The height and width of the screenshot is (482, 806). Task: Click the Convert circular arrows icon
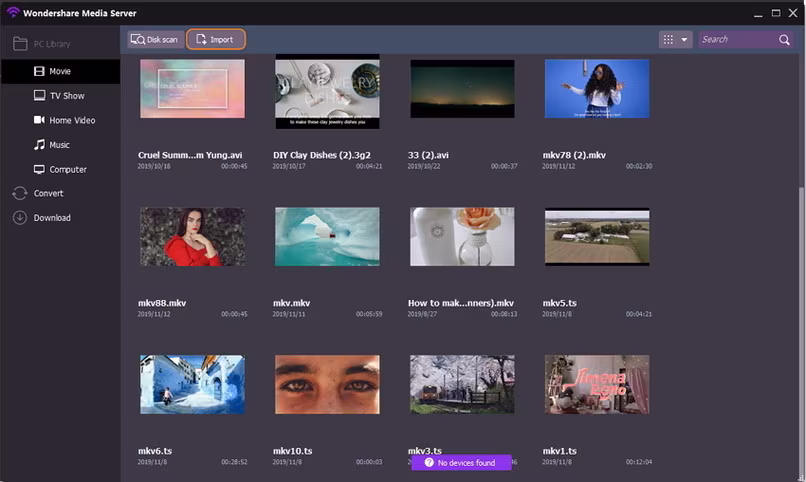[x=20, y=193]
